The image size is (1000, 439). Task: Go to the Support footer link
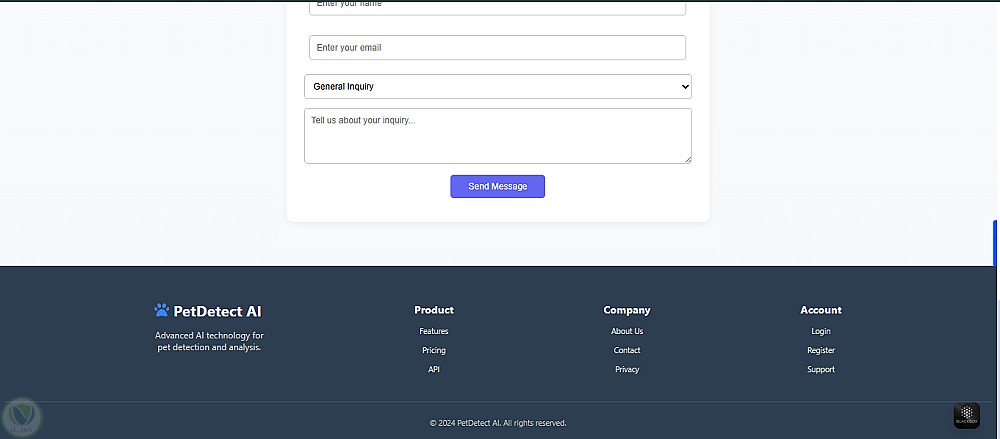[x=821, y=369]
